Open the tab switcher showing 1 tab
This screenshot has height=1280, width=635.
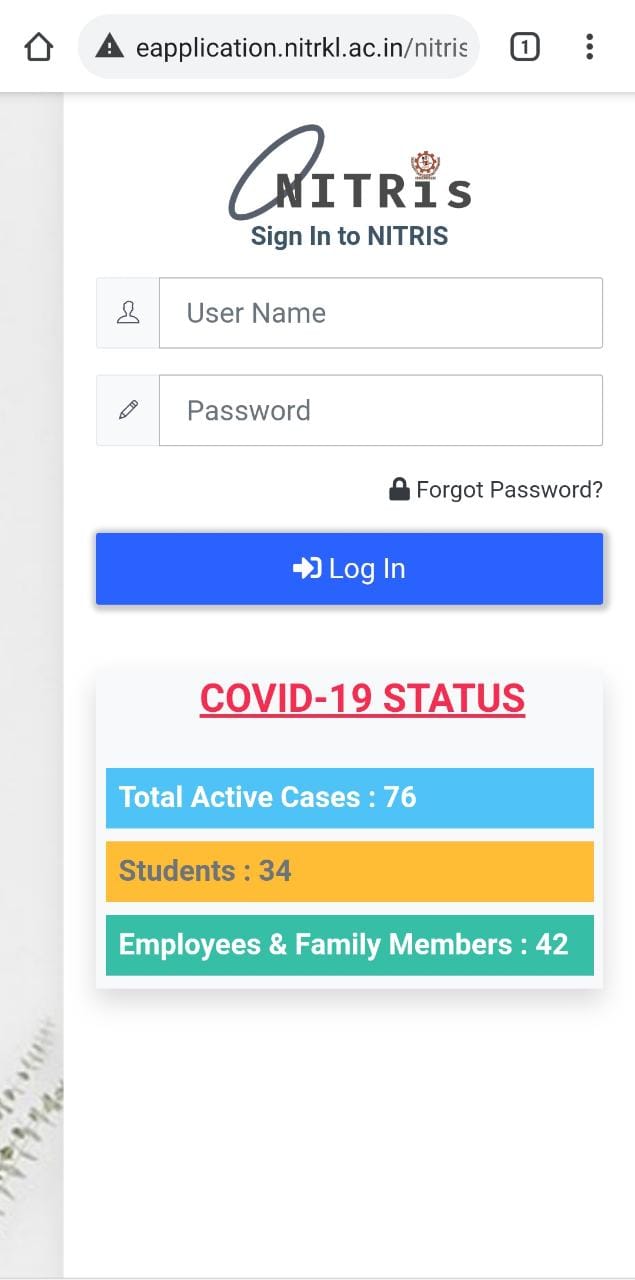[x=525, y=47]
